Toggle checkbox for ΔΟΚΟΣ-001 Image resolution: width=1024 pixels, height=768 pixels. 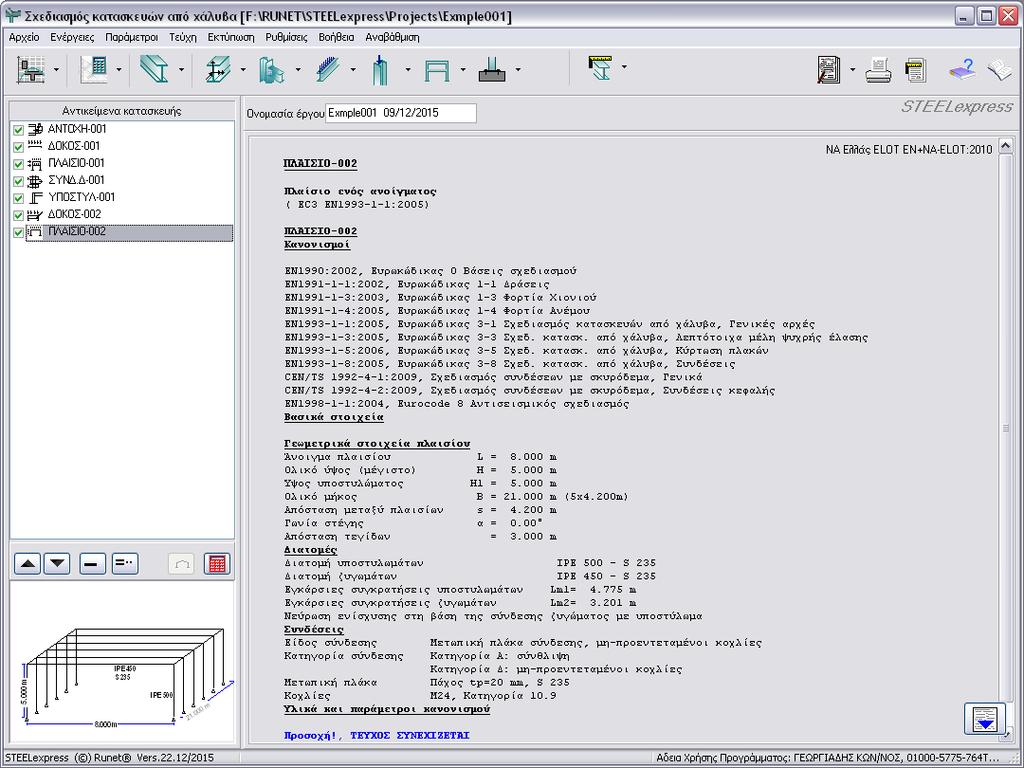18,147
